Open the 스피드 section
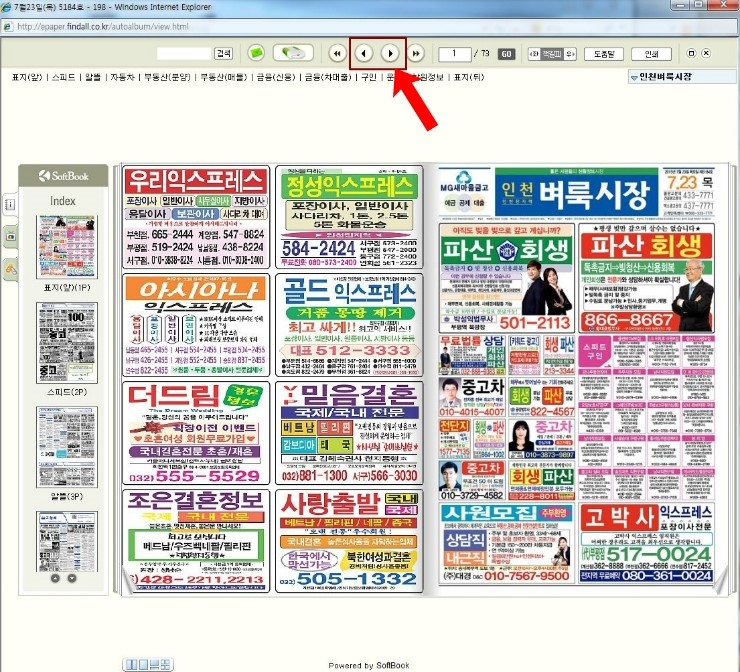 pyautogui.click(x=64, y=77)
